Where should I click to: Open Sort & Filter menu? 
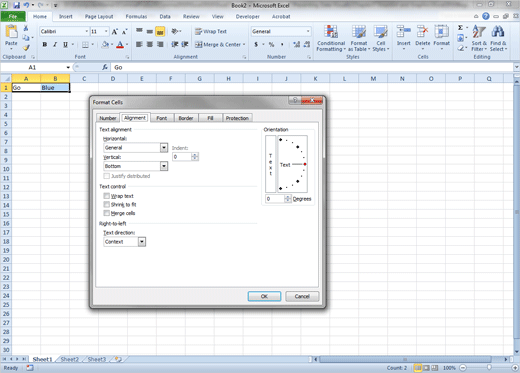[x=479, y=38]
